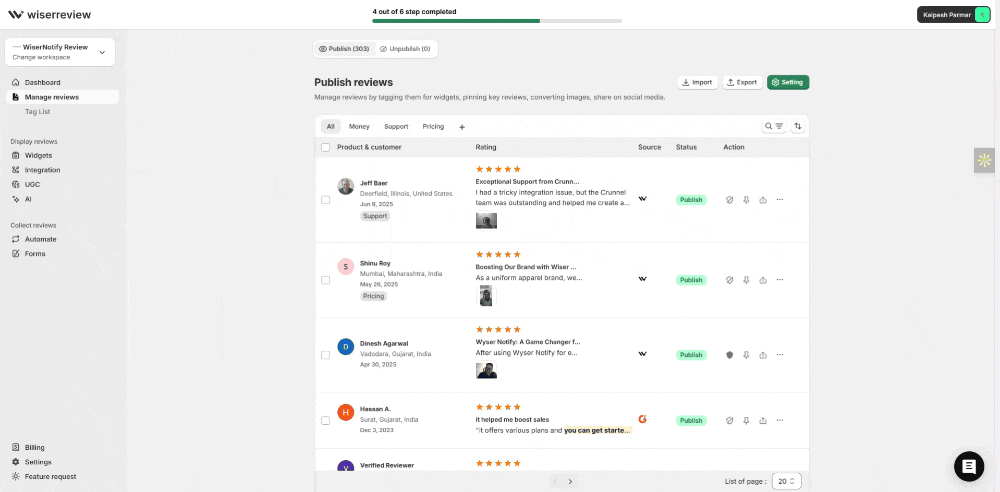Switch to the Pricing tag tab
1000x492 pixels.
point(433,127)
